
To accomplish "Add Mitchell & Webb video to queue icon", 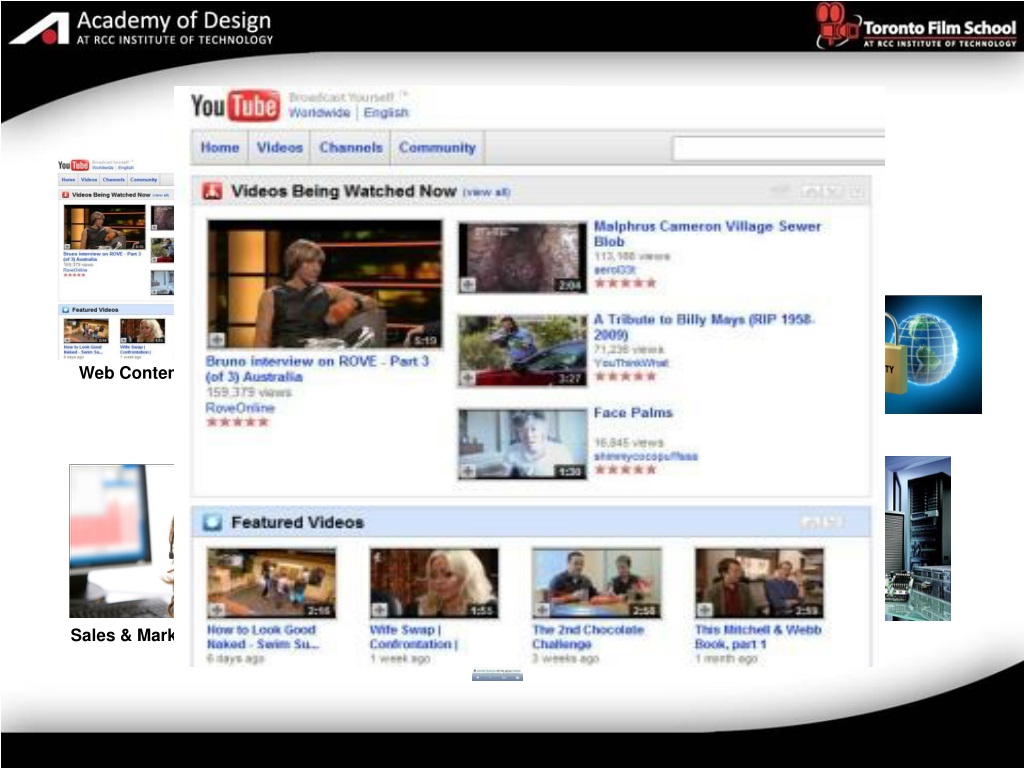I will (x=705, y=610).
